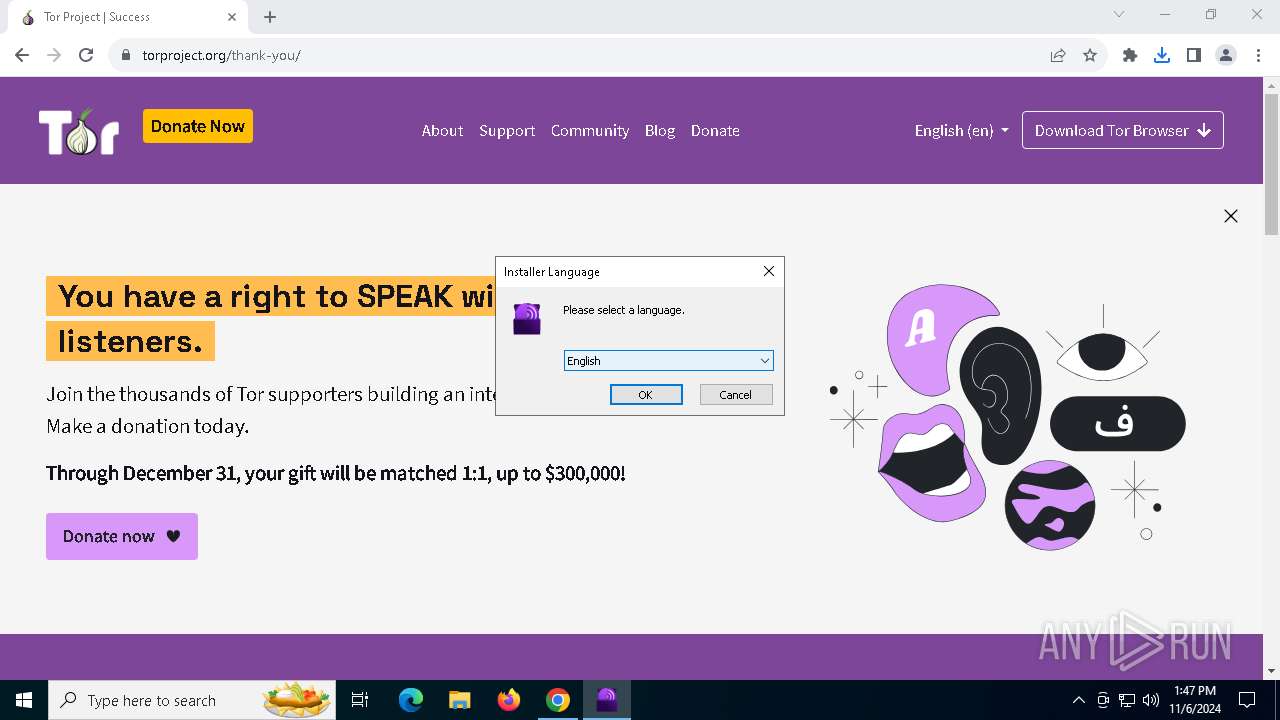Click the Tor installer icon in dialog
Screen dimensions: 1280x720
click(527, 319)
